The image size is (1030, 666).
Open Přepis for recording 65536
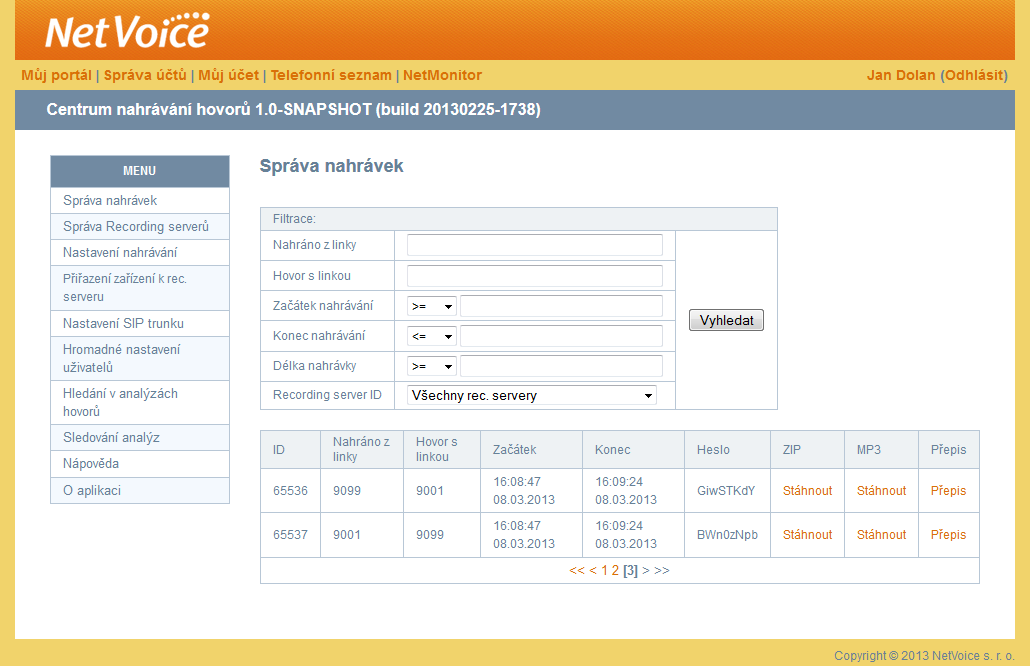(949, 491)
